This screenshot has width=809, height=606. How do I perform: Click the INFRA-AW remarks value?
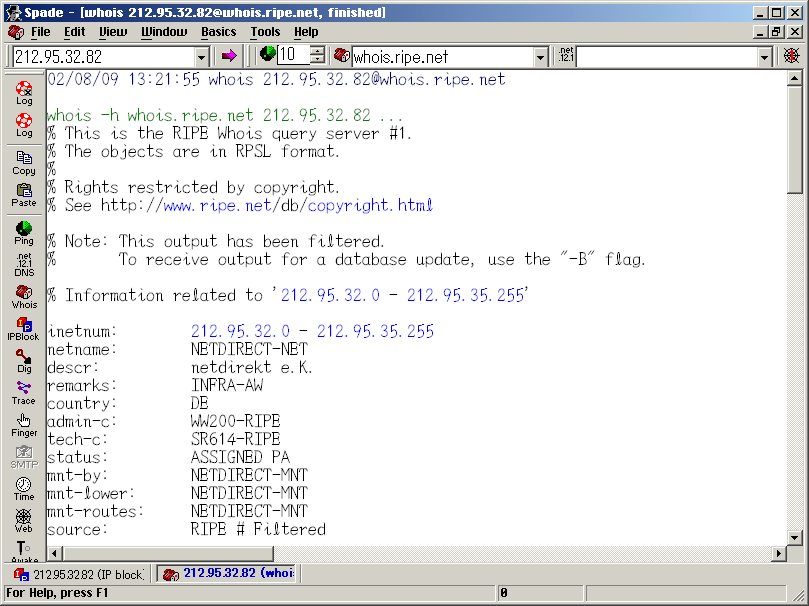pyautogui.click(x=227, y=385)
